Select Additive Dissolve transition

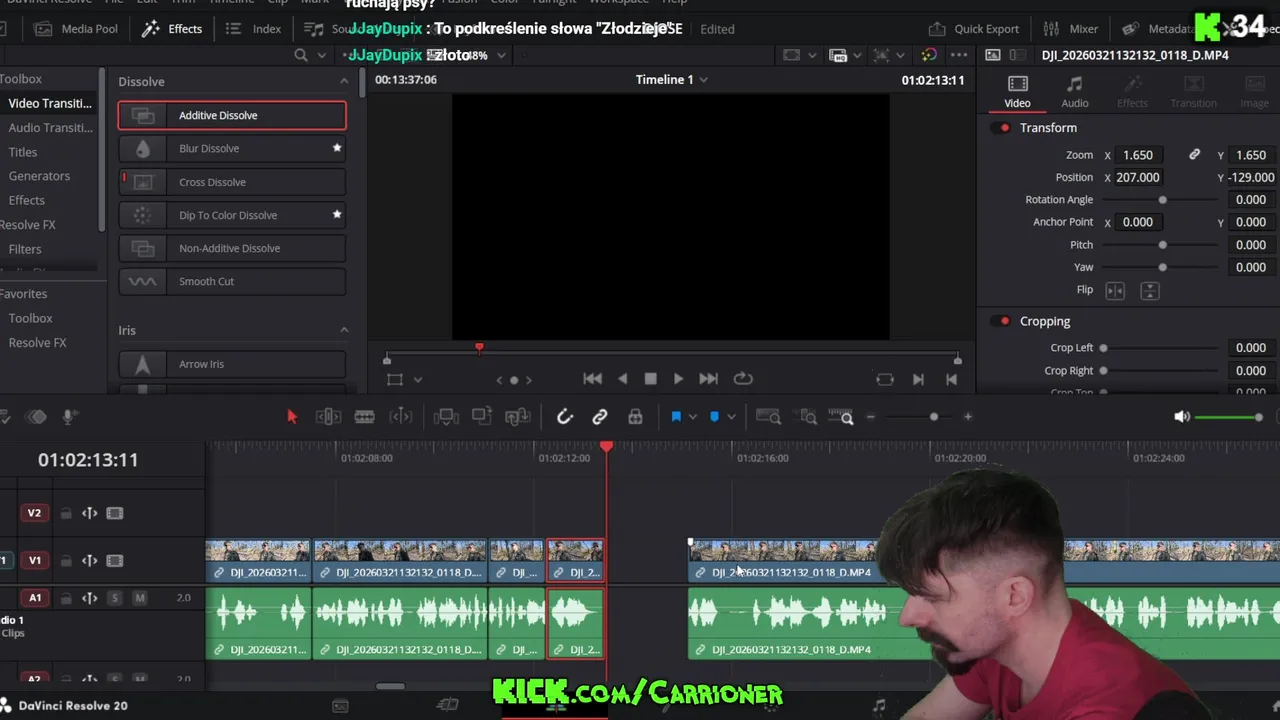pos(232,115)
